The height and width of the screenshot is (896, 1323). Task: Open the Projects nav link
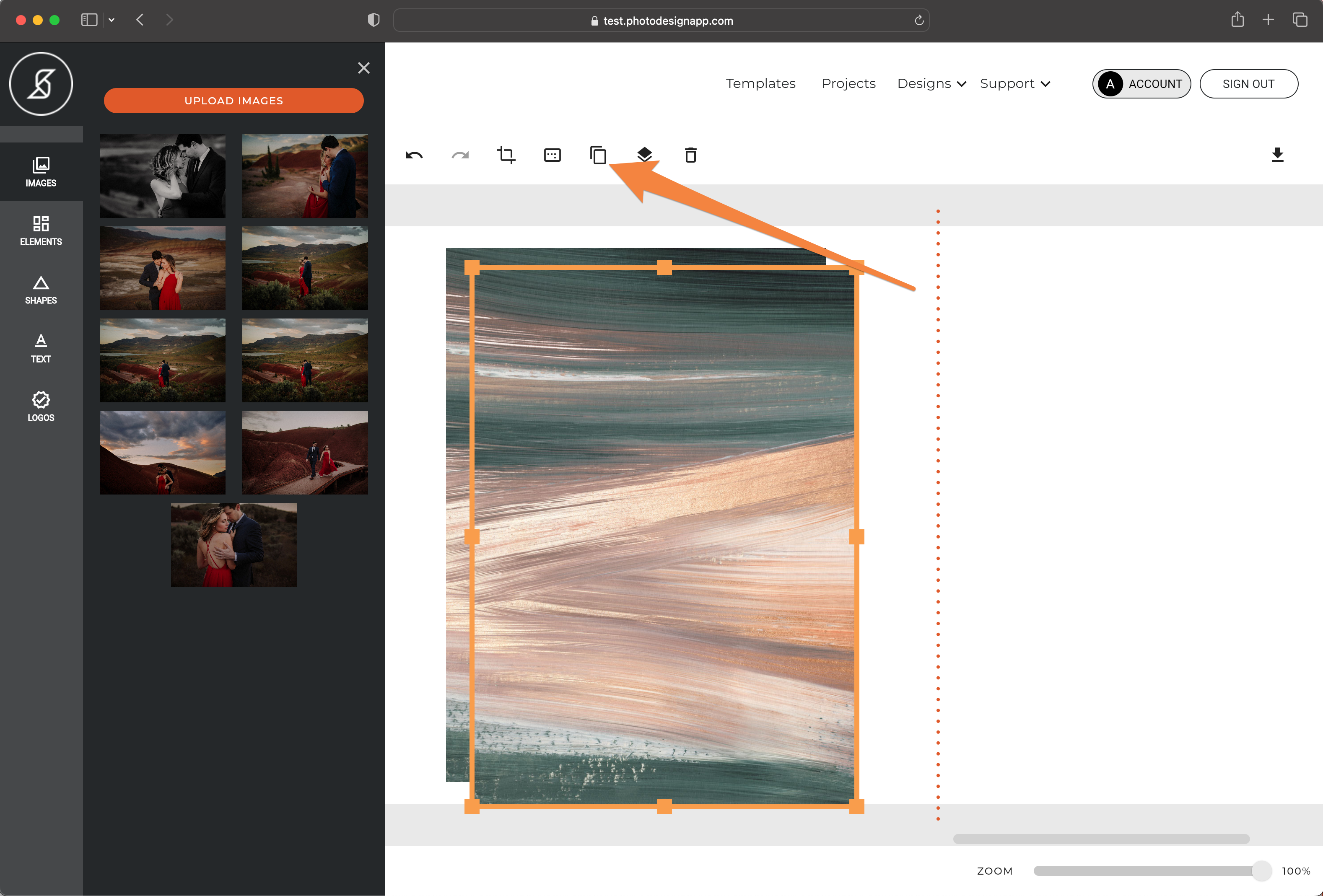point(848,84)
